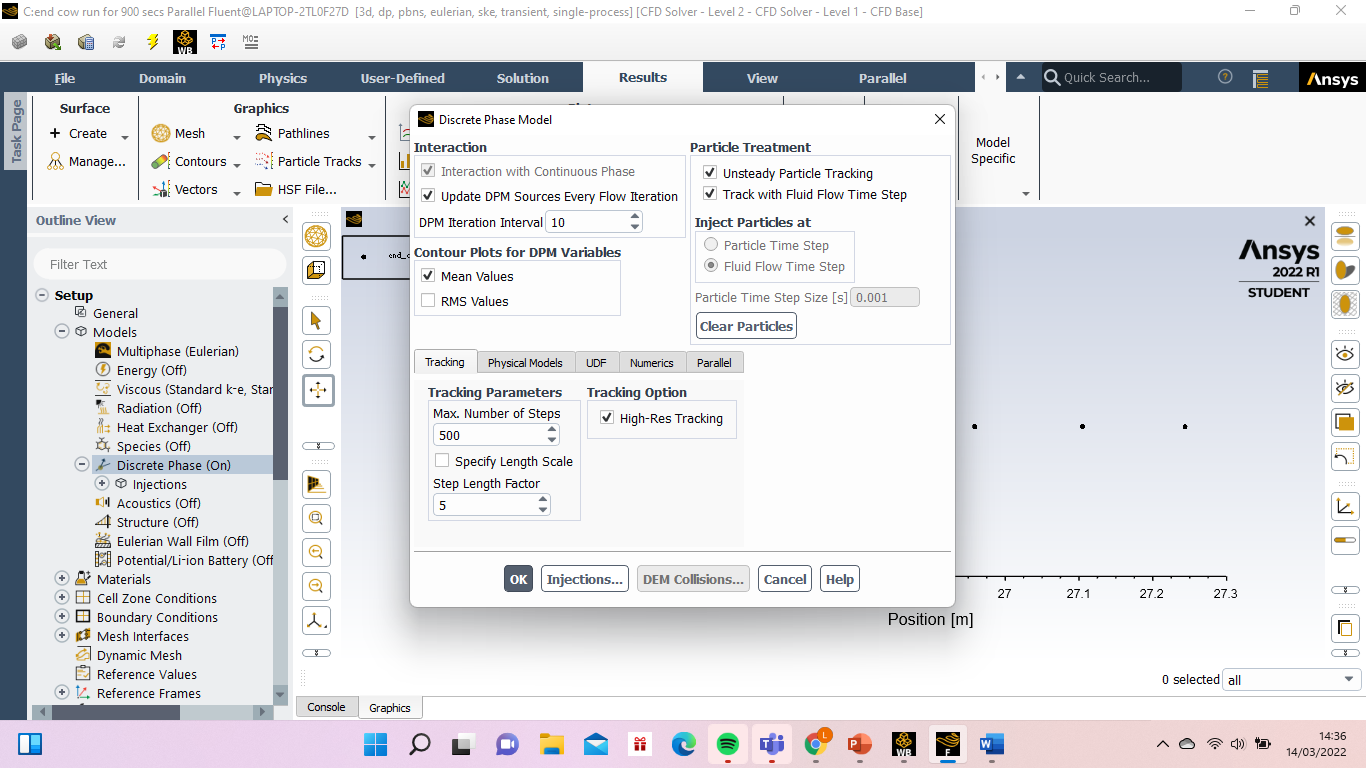This screenshot has height=768, width=1366.
Task: Expand the Boundary Conditions tree node
Action: [x=62, y=617]
